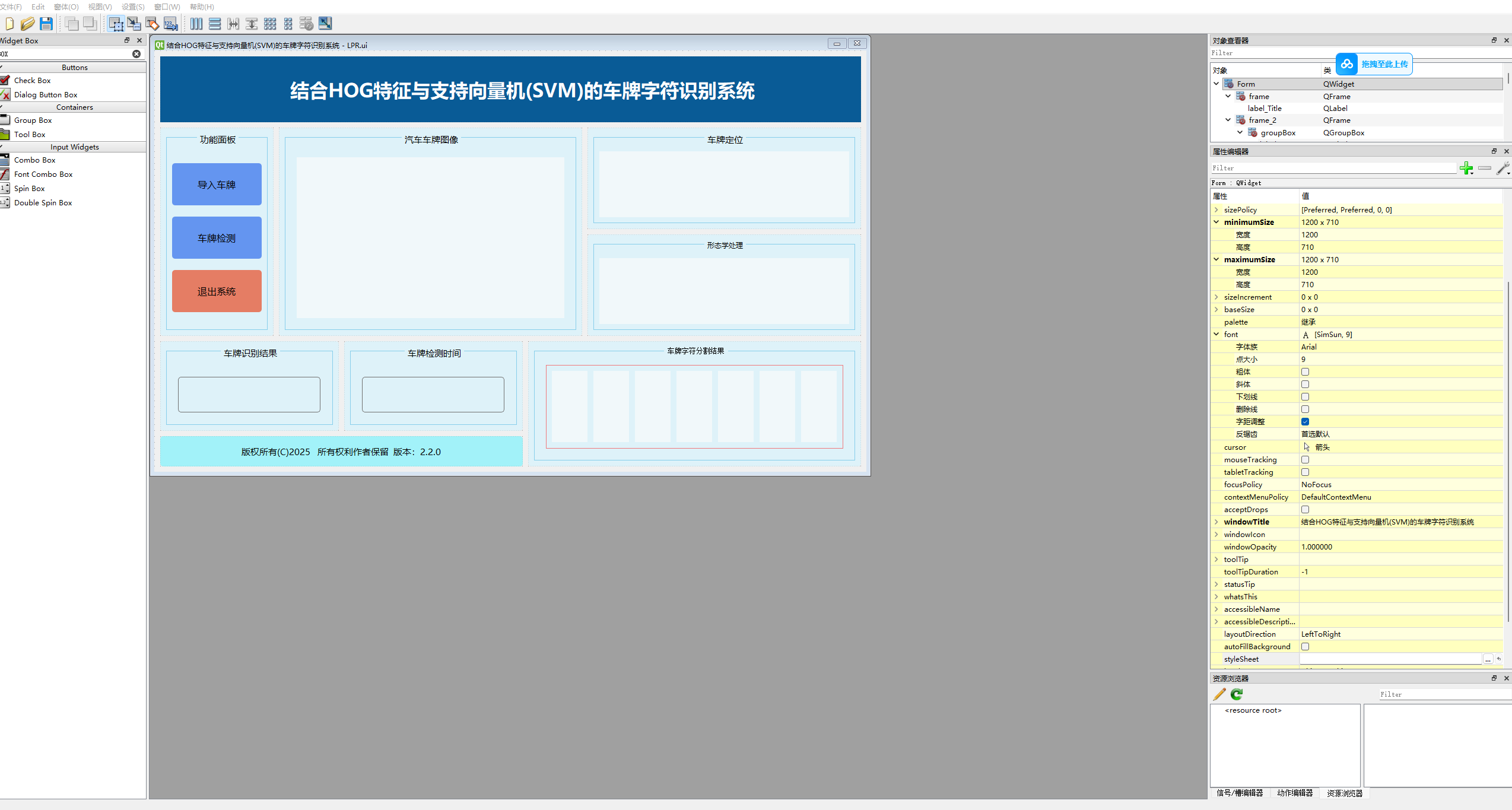Screen dimensions: 1512x810
Task: Click the Save form toolbar icon
Action: coord(46,24)
